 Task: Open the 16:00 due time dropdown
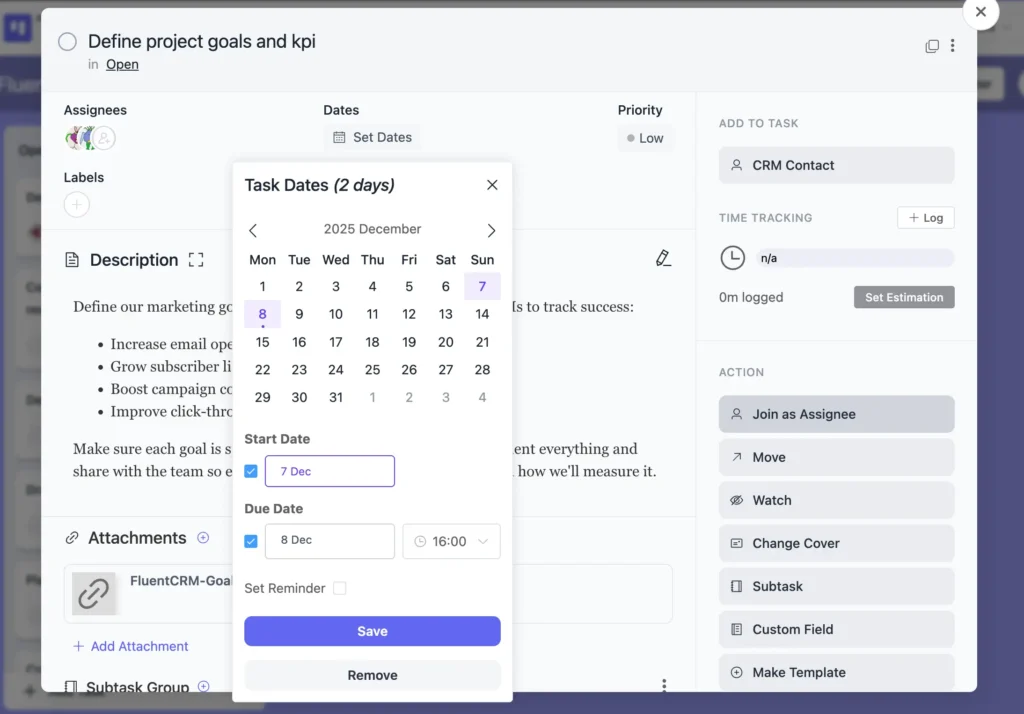click(x=451, y=541)
